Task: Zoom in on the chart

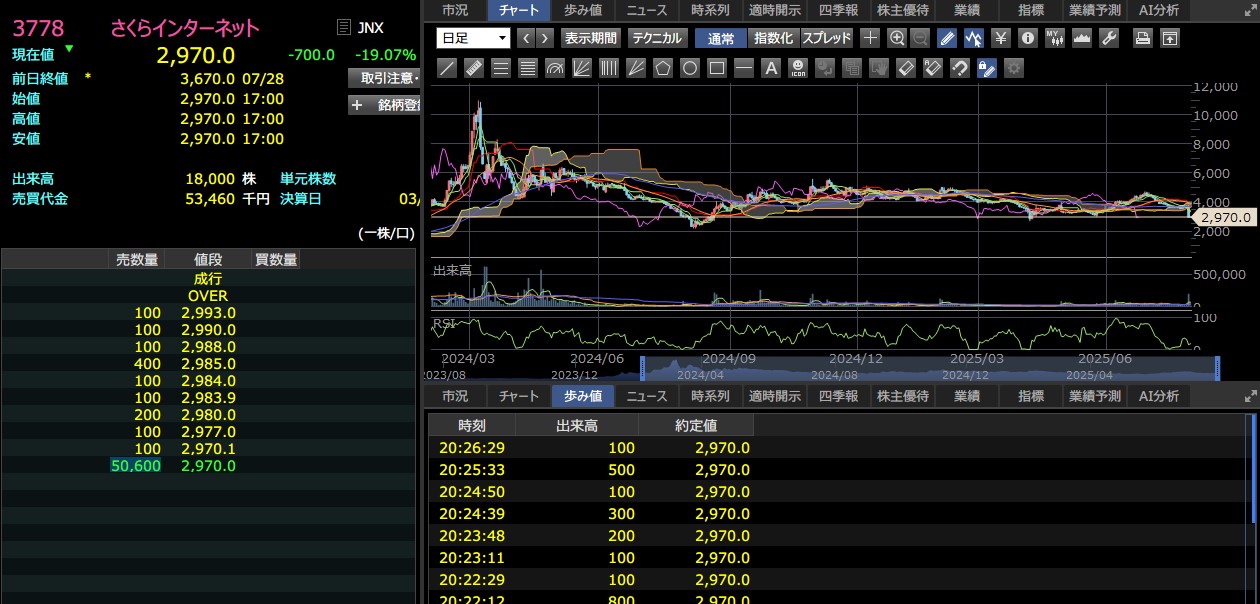Action: point(897,38)
